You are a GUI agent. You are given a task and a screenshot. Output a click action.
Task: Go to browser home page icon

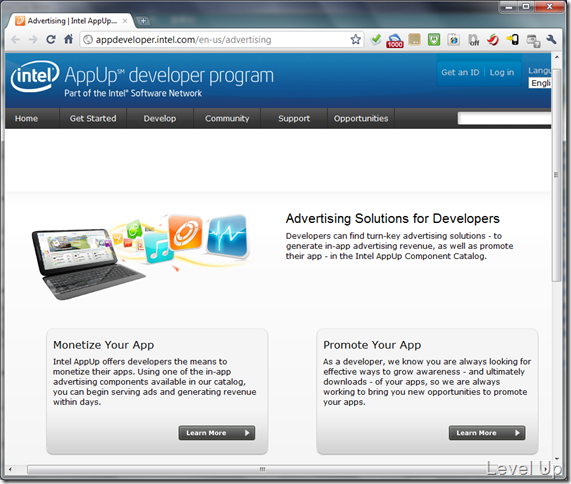(68, 39)
